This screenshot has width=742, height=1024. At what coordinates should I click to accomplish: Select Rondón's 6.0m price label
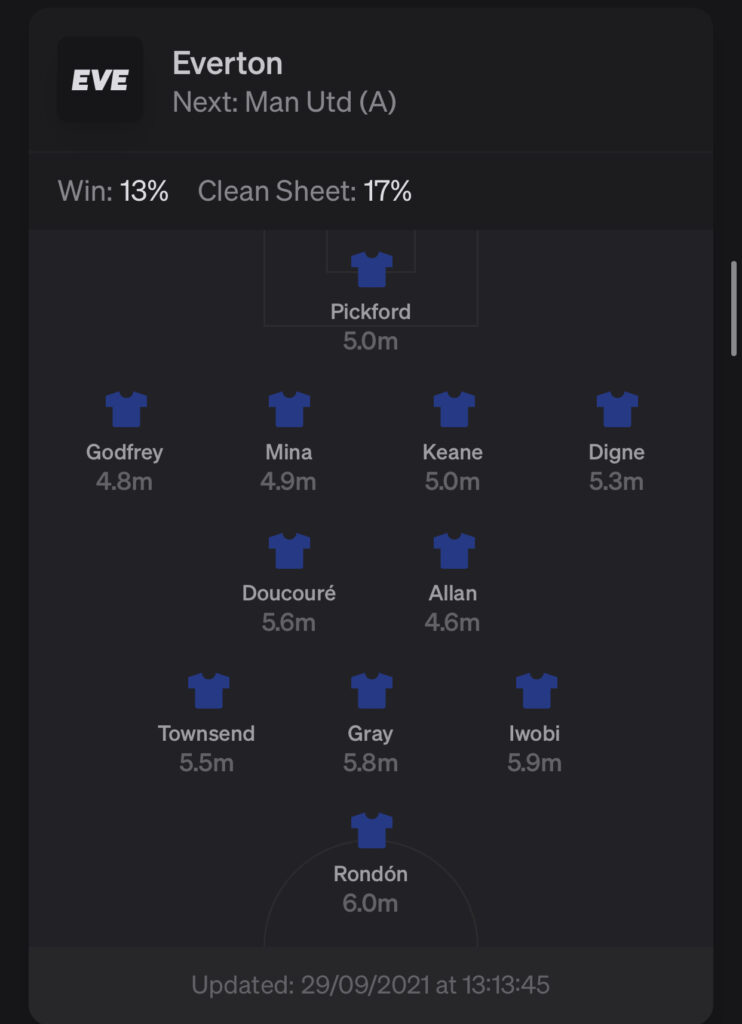tap(370, 903)
